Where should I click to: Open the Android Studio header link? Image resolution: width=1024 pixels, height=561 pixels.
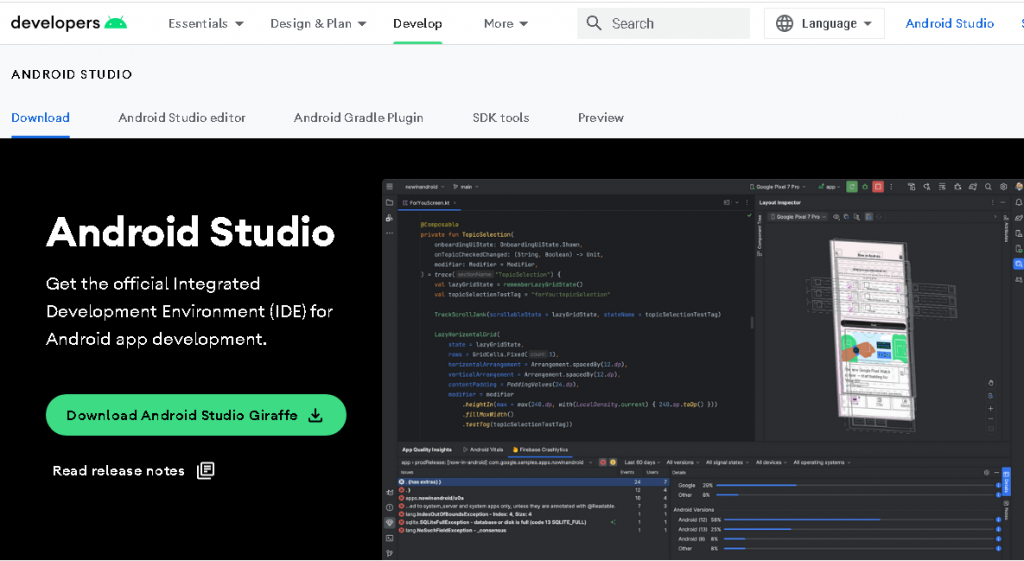click(x=950, y=24)
